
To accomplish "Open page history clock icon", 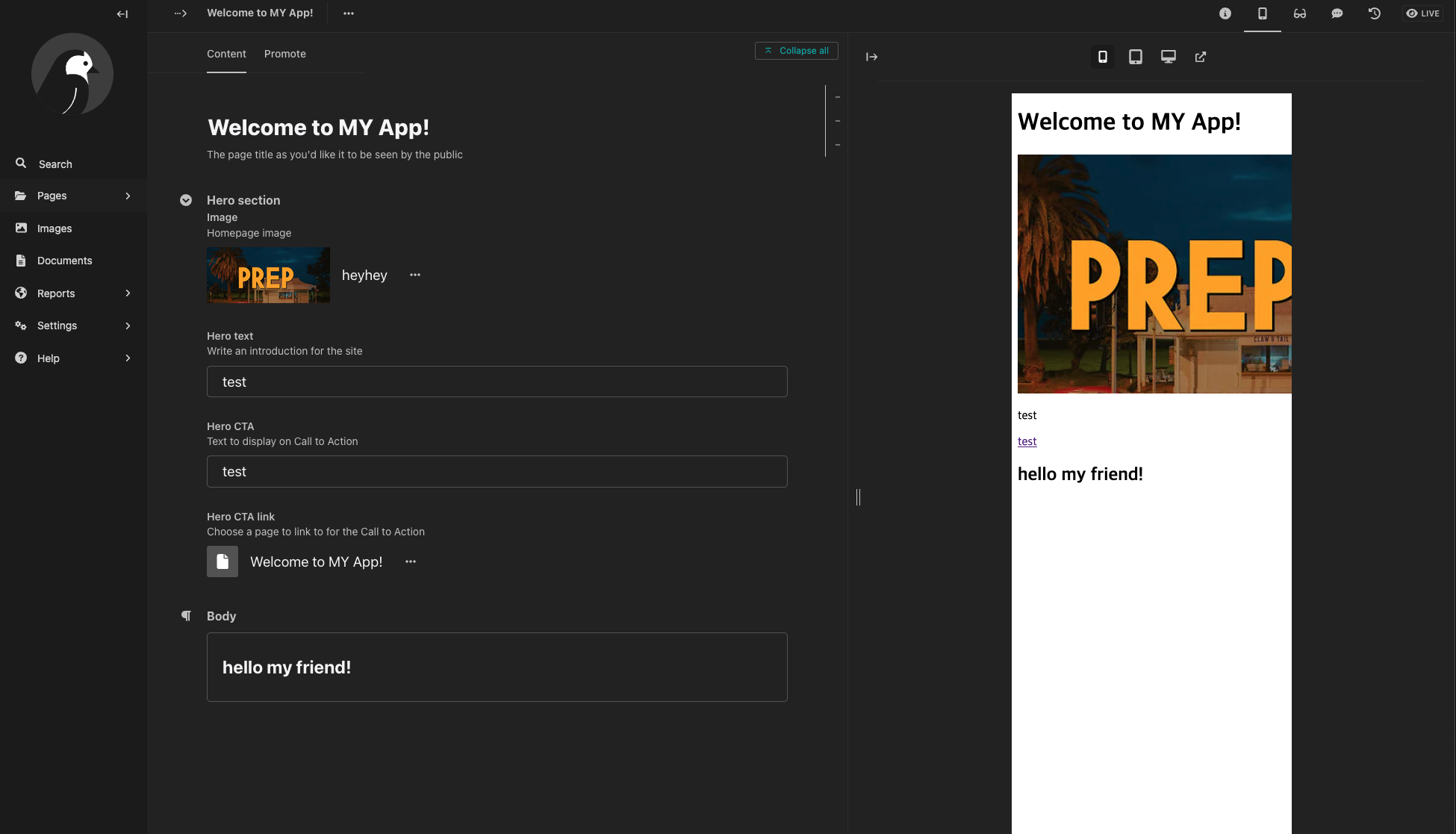I will (1375, 13).
